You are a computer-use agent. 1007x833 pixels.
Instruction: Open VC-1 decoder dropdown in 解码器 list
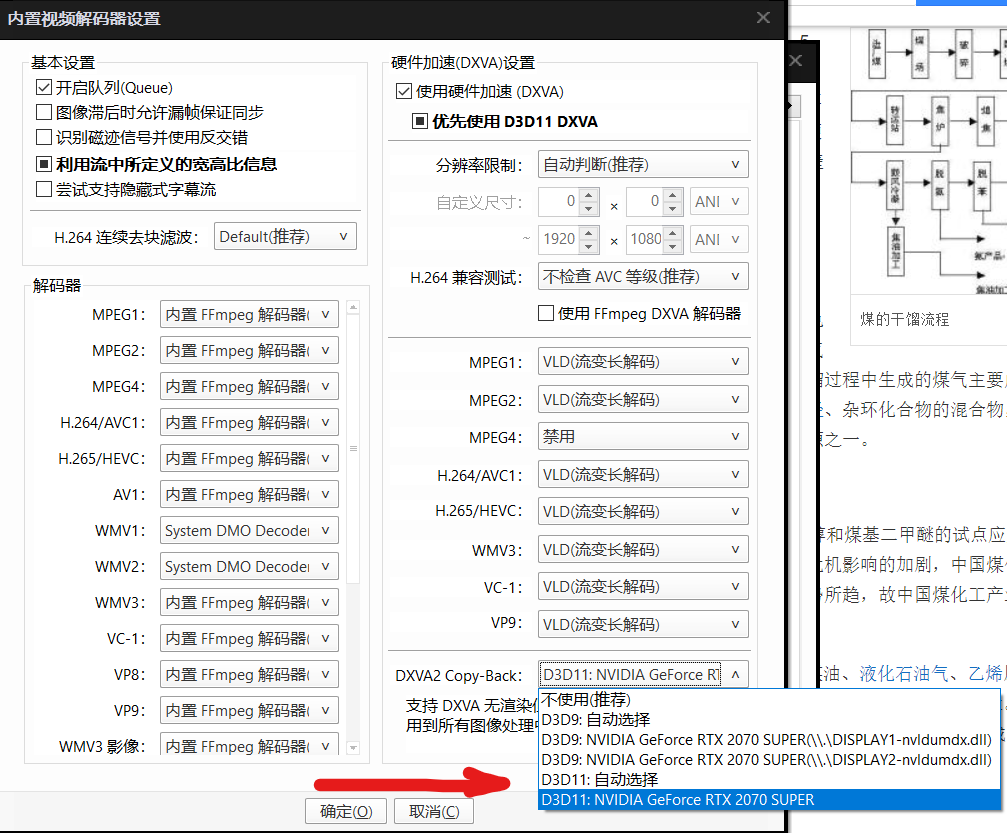[x=249, y=638]
